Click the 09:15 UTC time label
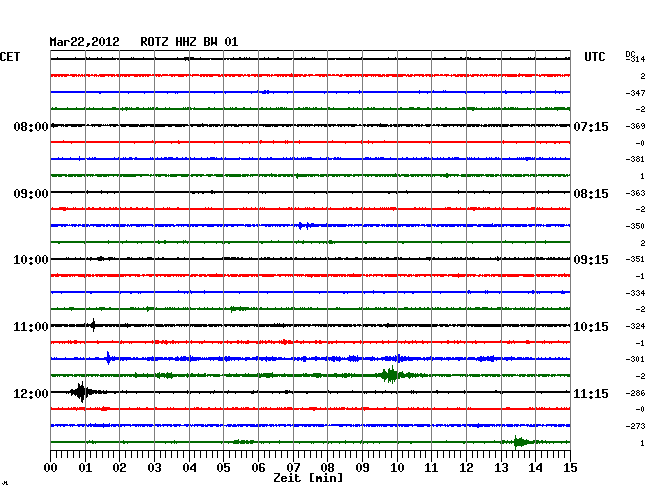The height and width of the screenshot is (494, 650). tap(591, 260)
